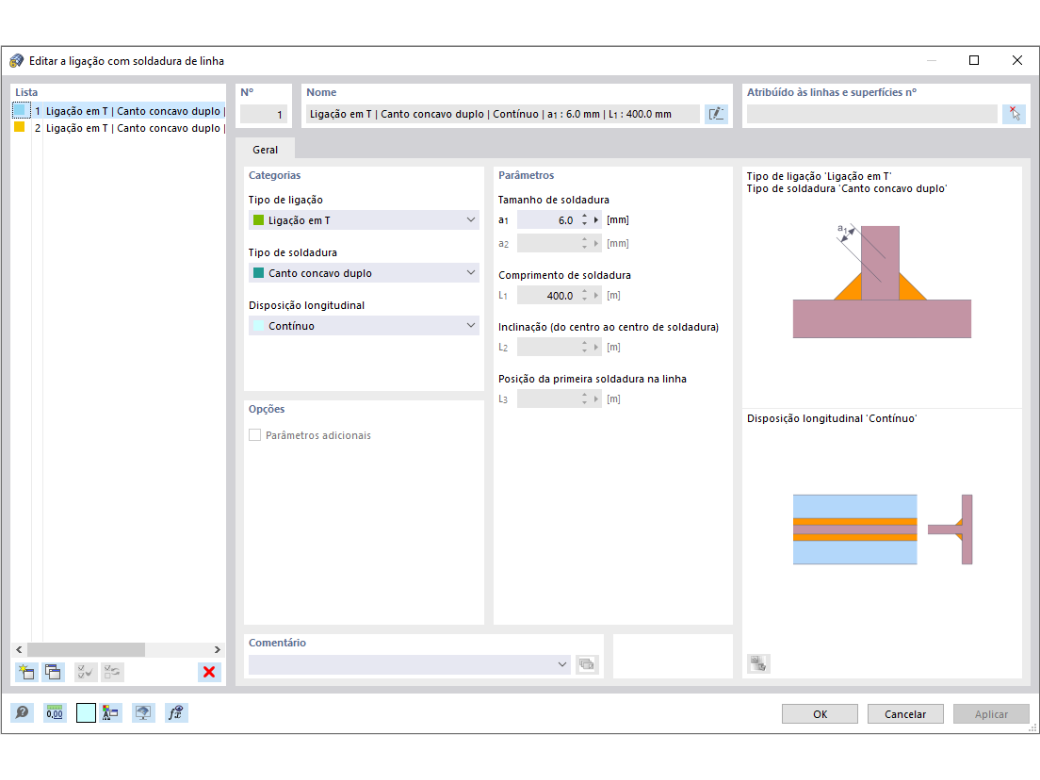Click the Atribuído às linhas e superfícies field
Screen dimensions: 1040x780
(x=872, y=114)
